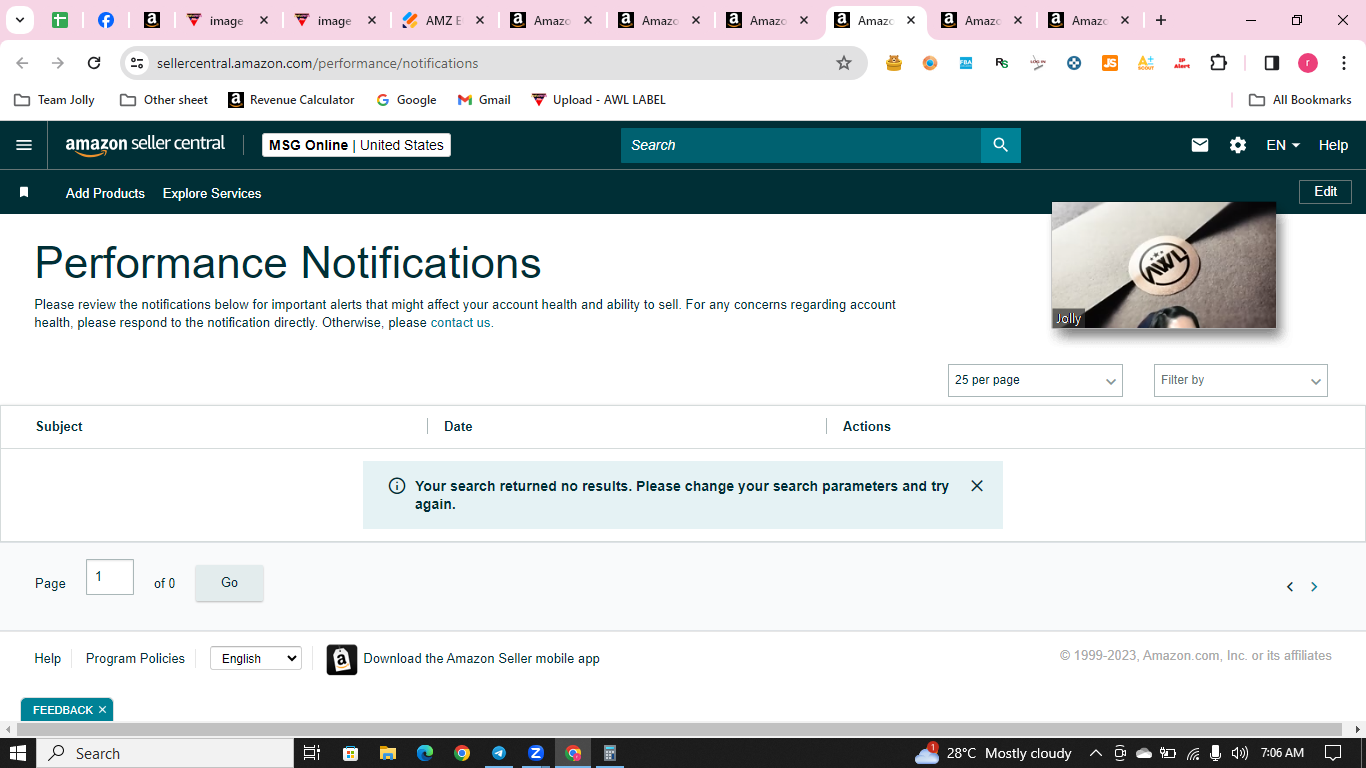Go to the previous page arrow
The height and width of the screenshot is (768, 1366).
1290,587
